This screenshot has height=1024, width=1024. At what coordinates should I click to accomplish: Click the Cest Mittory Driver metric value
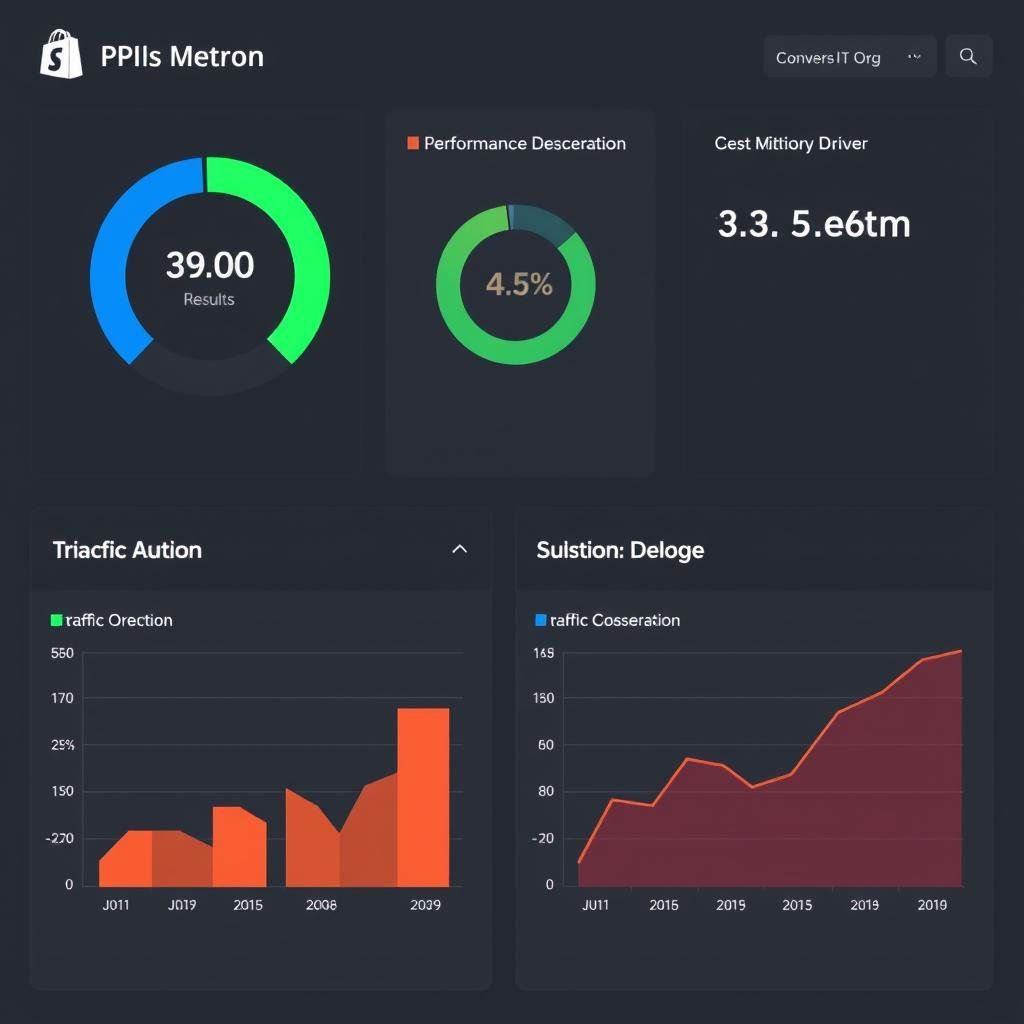[x=790, y=143]
